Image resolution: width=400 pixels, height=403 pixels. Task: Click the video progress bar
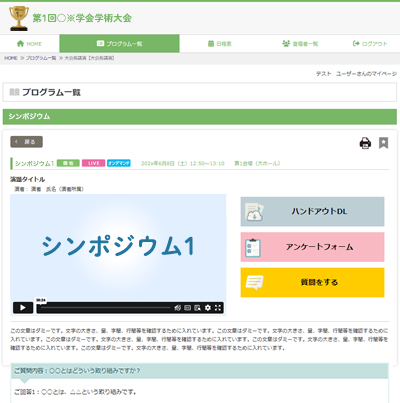[106, 308]
